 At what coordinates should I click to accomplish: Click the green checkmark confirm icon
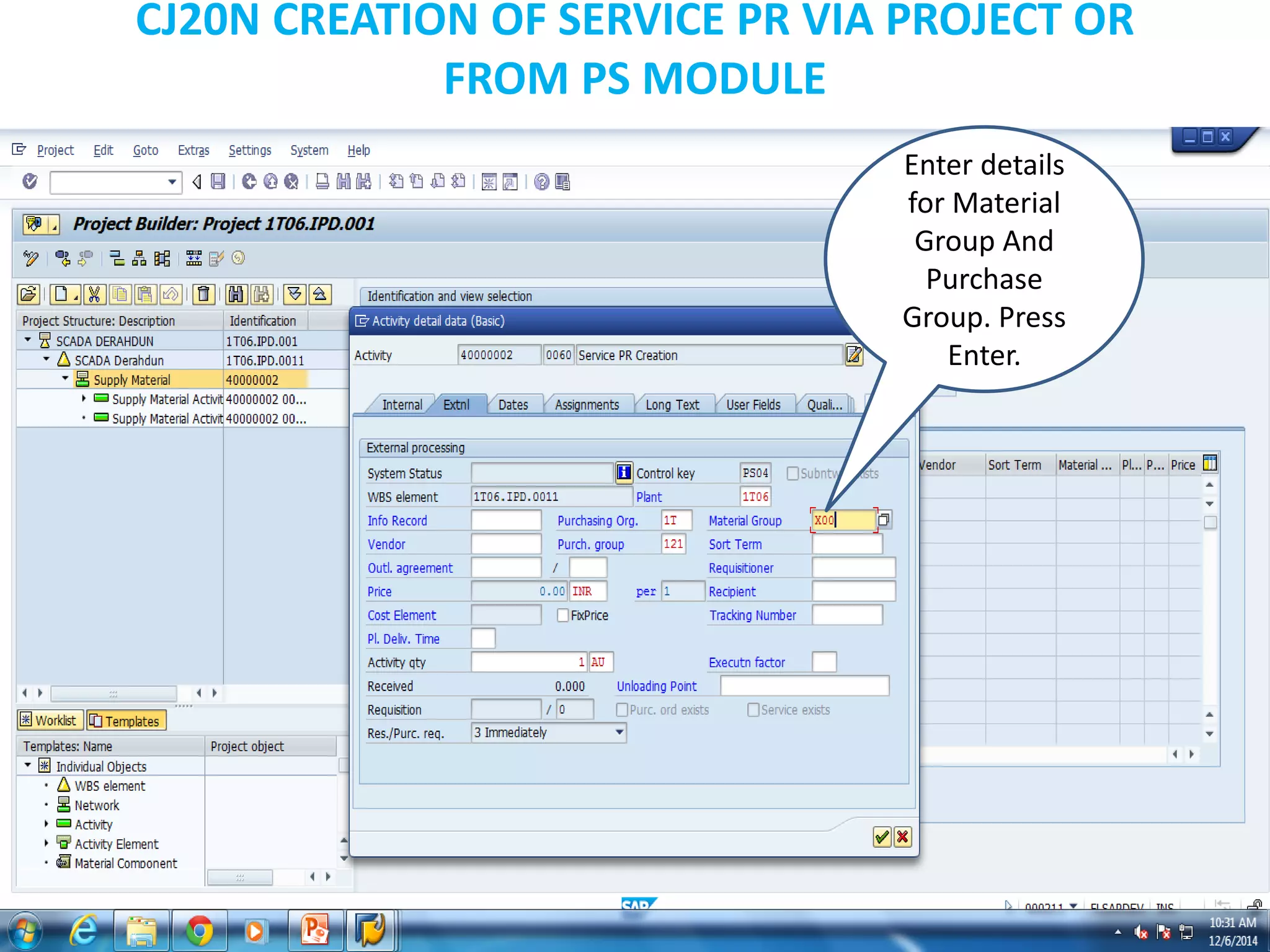point(882,837)
